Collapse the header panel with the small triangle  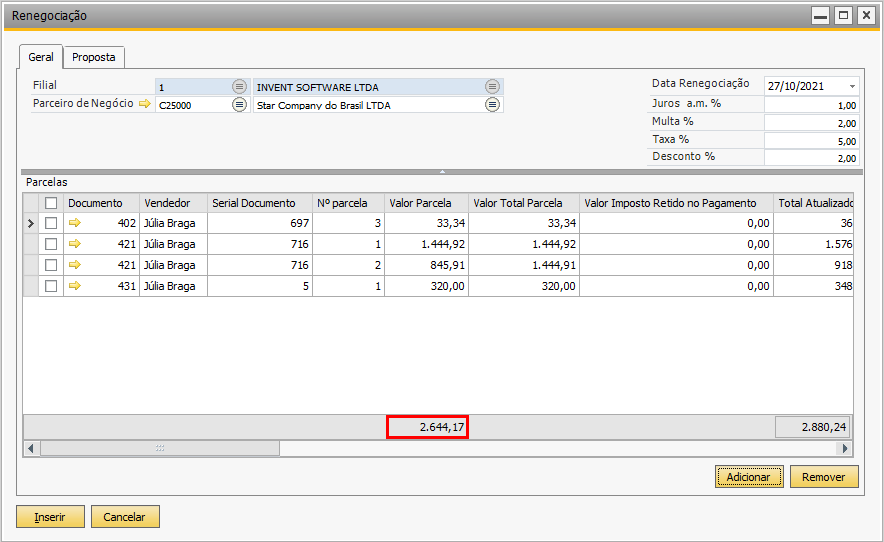442,171
